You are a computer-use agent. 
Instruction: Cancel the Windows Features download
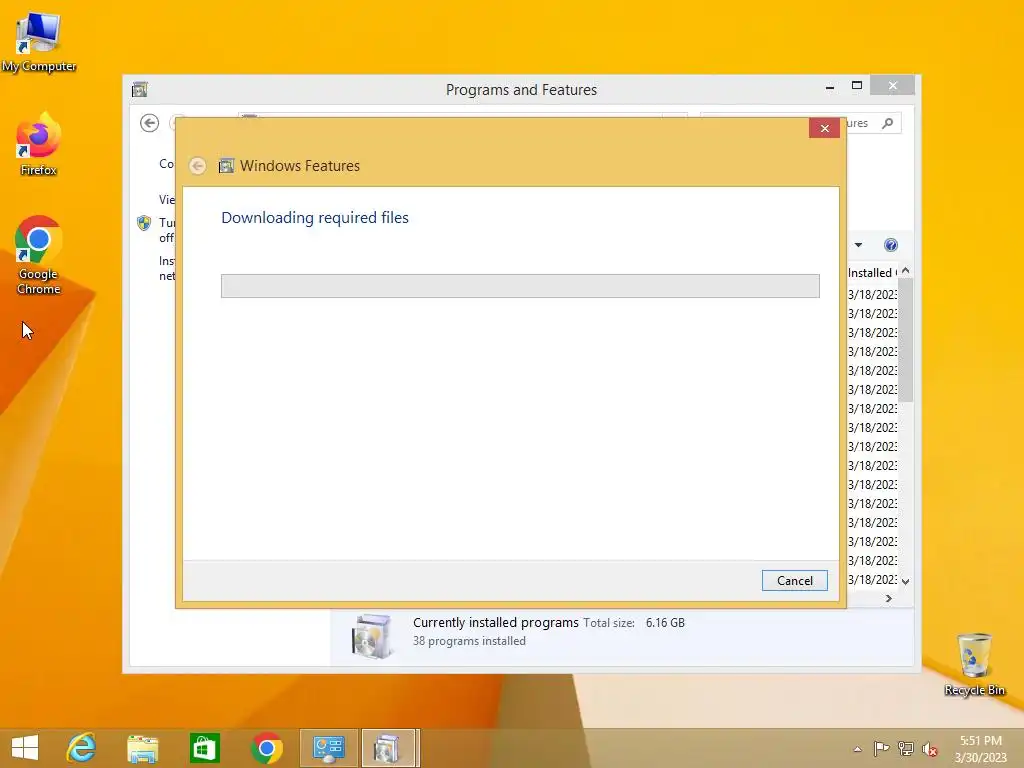(794, 581)
